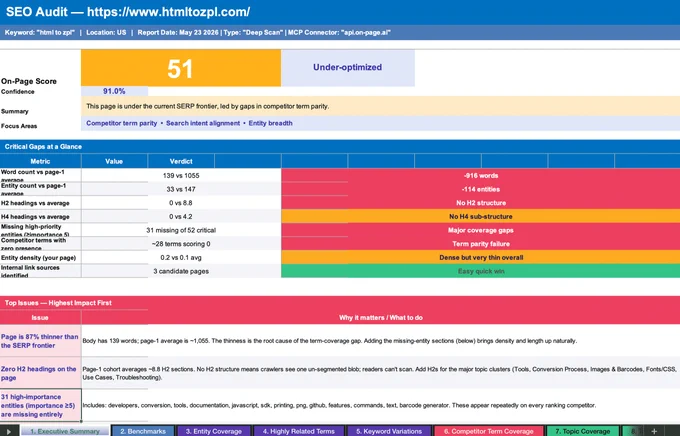Image resolution: width=680 pixels, height=436 pixels.
Task: Click the Keyword html to zpl info bar
Action: [x=197, y=33]
